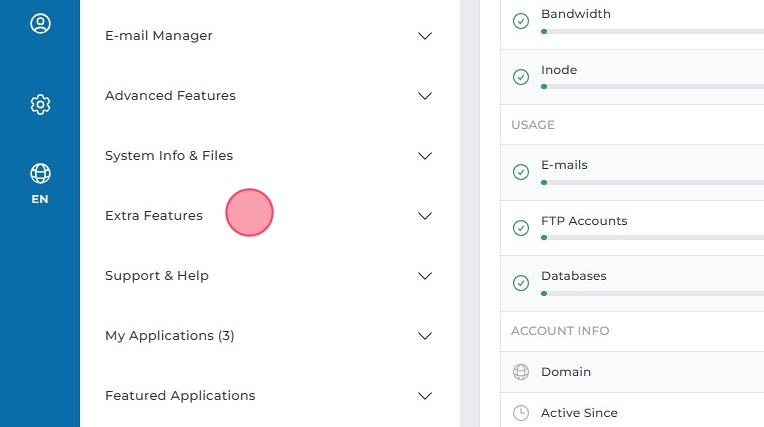The height and width of the screenshot is (427, 764).
Task: Click the Inode status check icon
Action: [521, 77]
